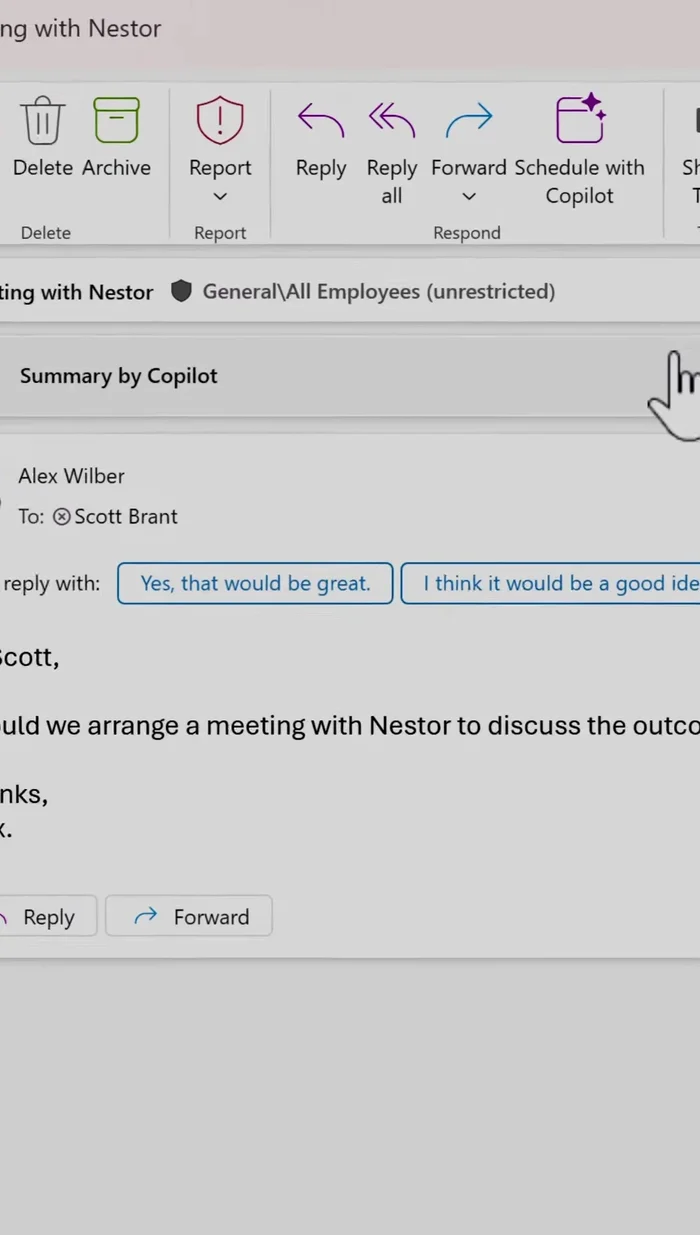The width and height of the screenshot is (700, 1235).
Task: Expand the ribbon Forward dropdown arrow
Action: (x=469, y=197)
